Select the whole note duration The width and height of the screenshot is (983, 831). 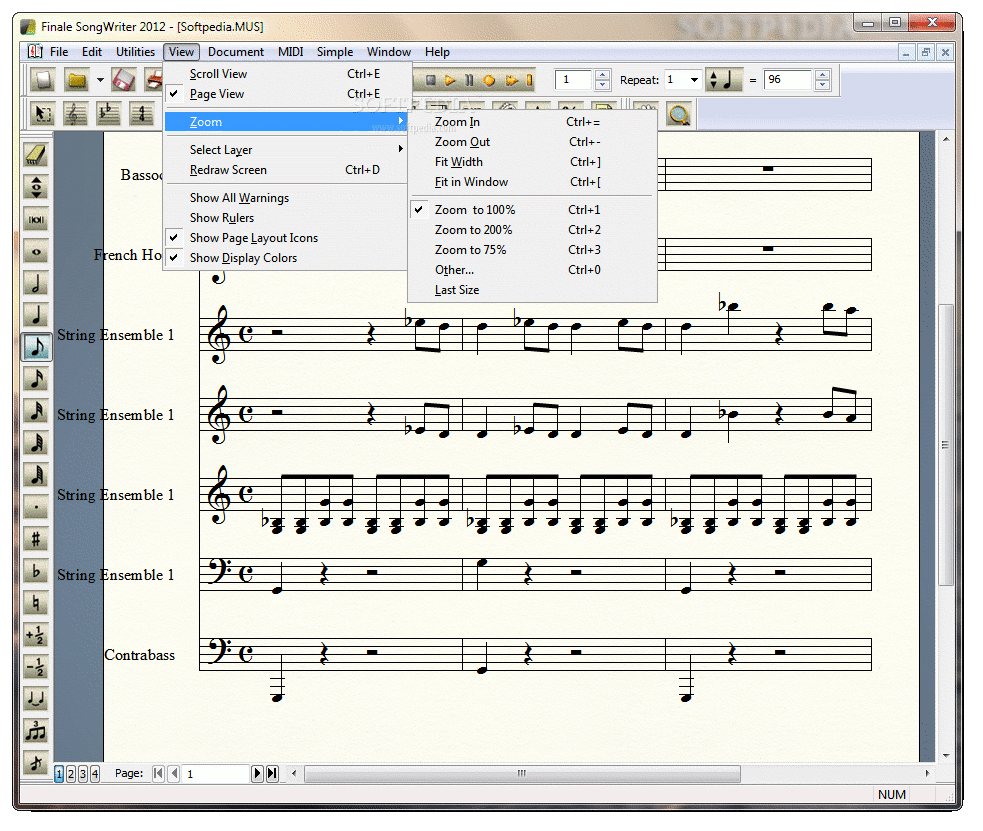(x=36, y=251)
